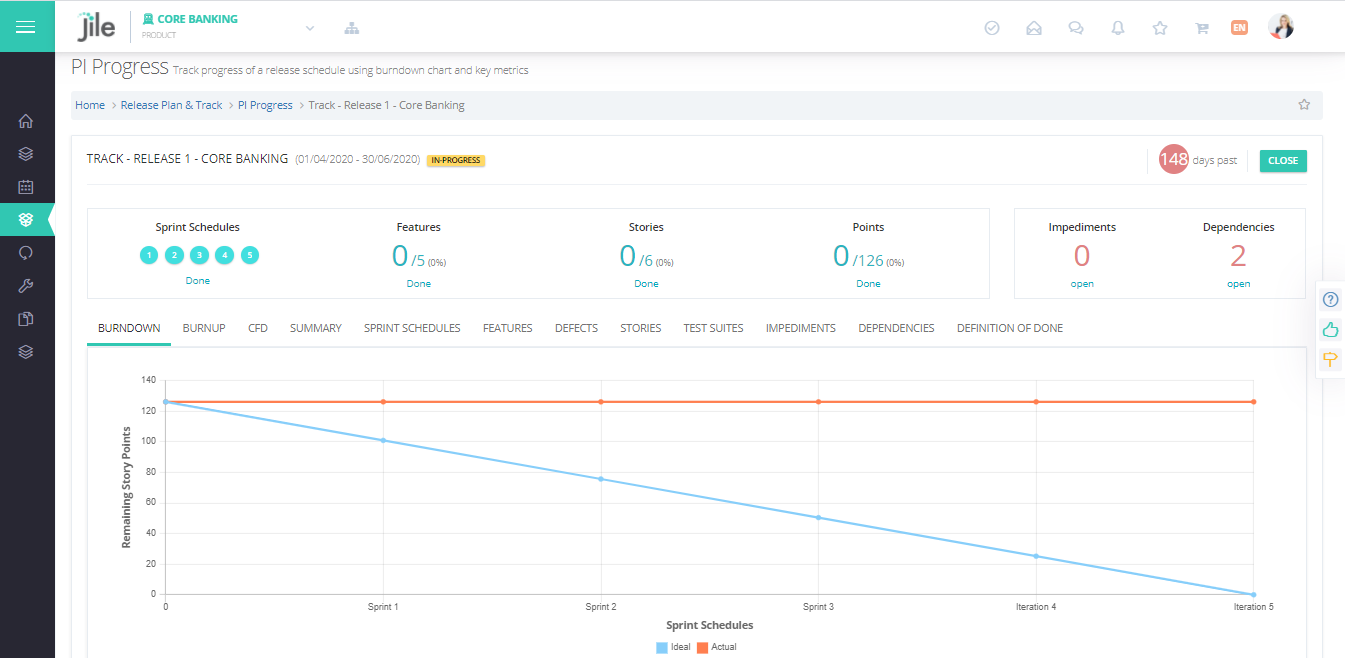The height and width of the screenshot is (658, 1345).
Task: Switch to the CFD tab
Action: 258,328
